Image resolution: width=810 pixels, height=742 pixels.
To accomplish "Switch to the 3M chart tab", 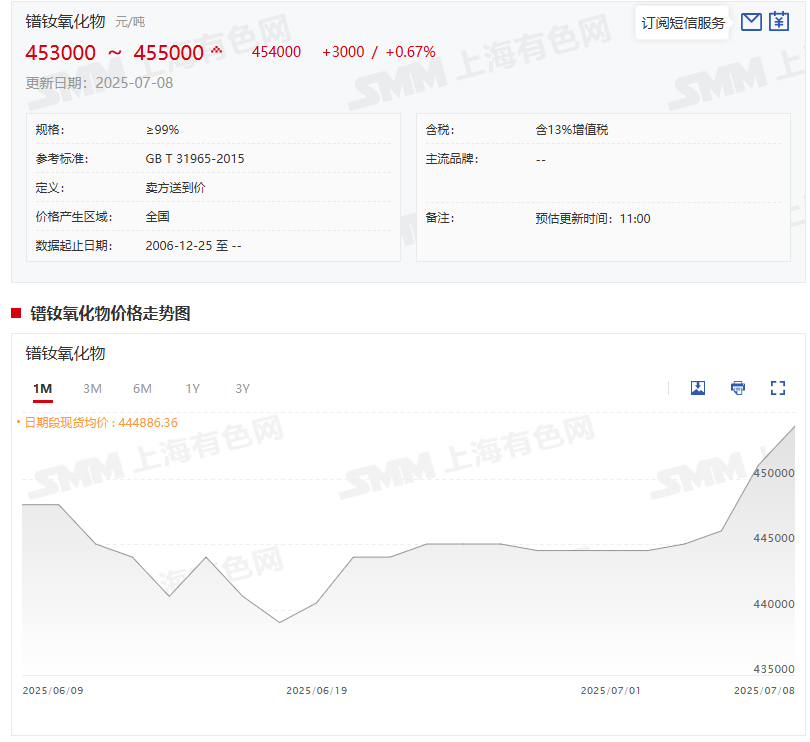I will click(x=92, y=388).
